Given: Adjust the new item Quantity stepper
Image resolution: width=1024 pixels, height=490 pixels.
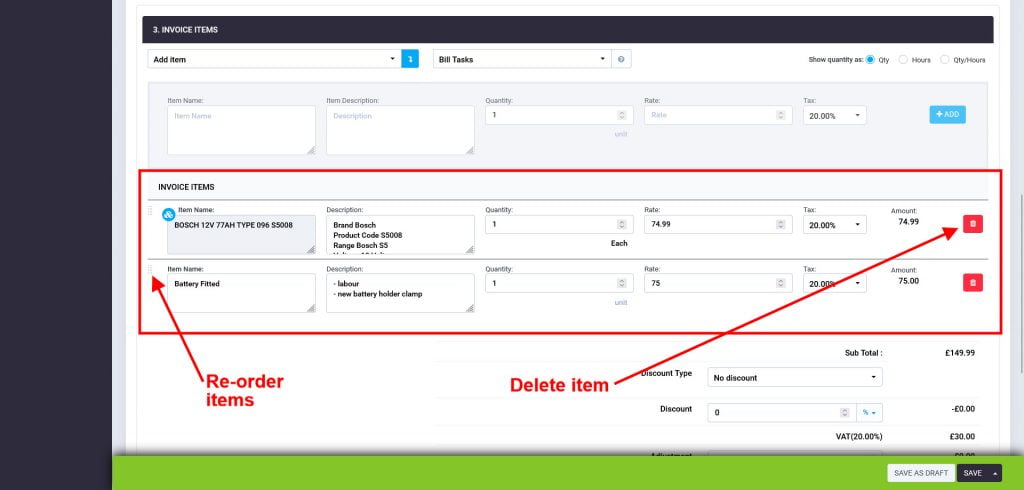Looking at the screenshot, I should [621, 115].
